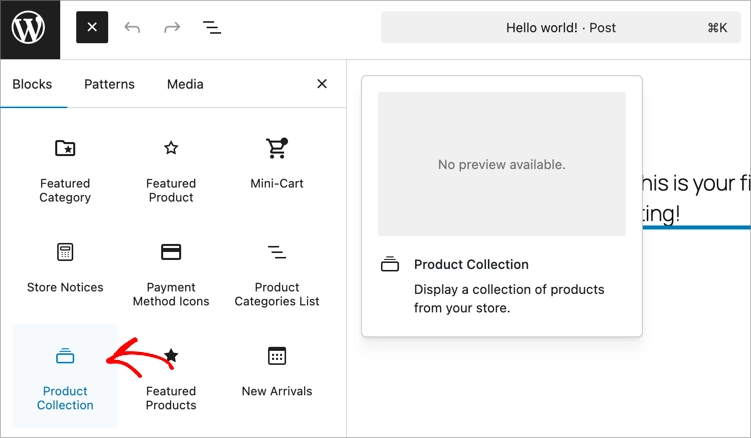Insert the Store Notices block
The width and height of the screenshot is (751, 438).
[65, 272]
